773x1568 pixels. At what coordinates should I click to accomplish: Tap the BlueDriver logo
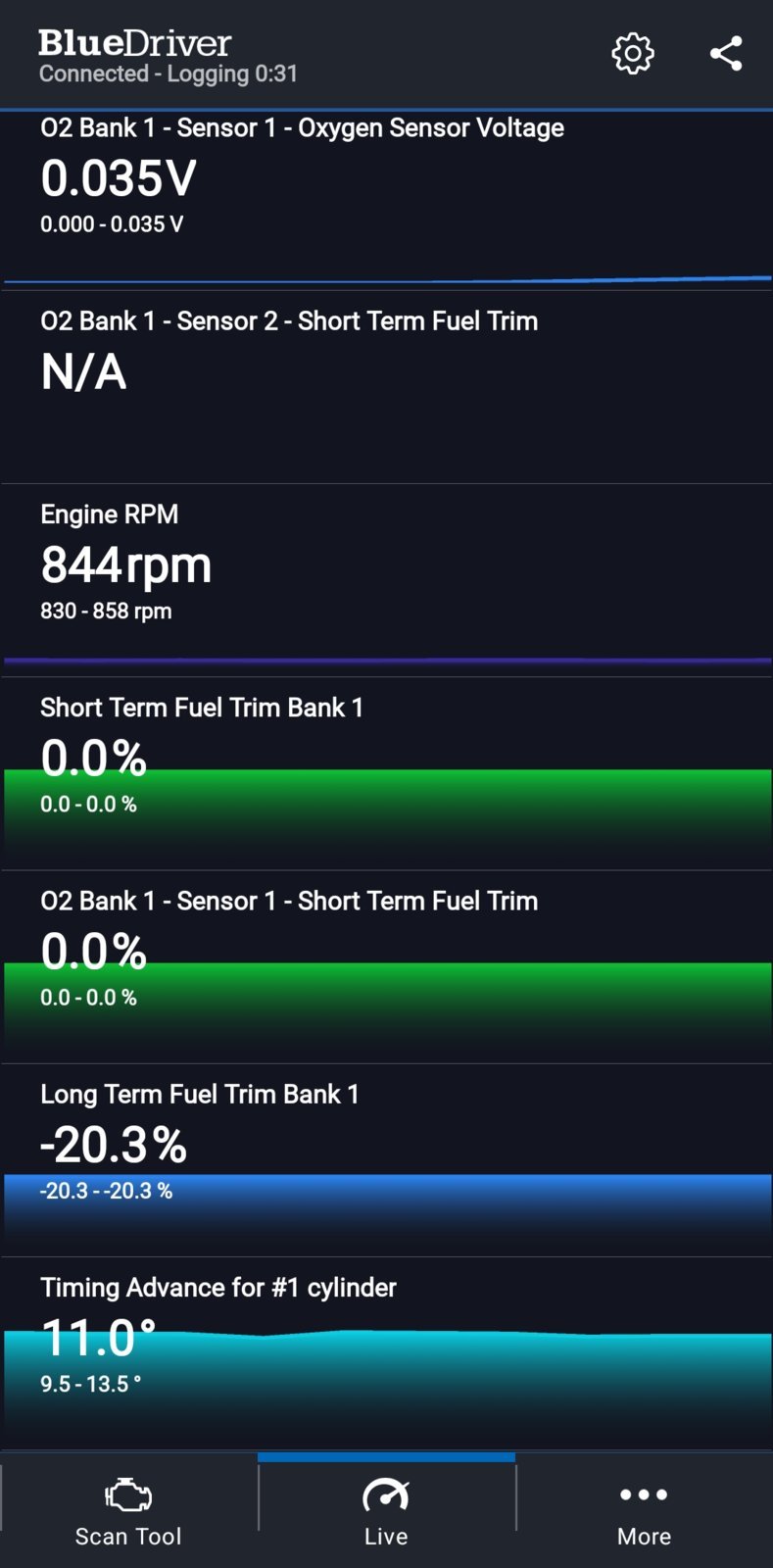pos(134,43)
